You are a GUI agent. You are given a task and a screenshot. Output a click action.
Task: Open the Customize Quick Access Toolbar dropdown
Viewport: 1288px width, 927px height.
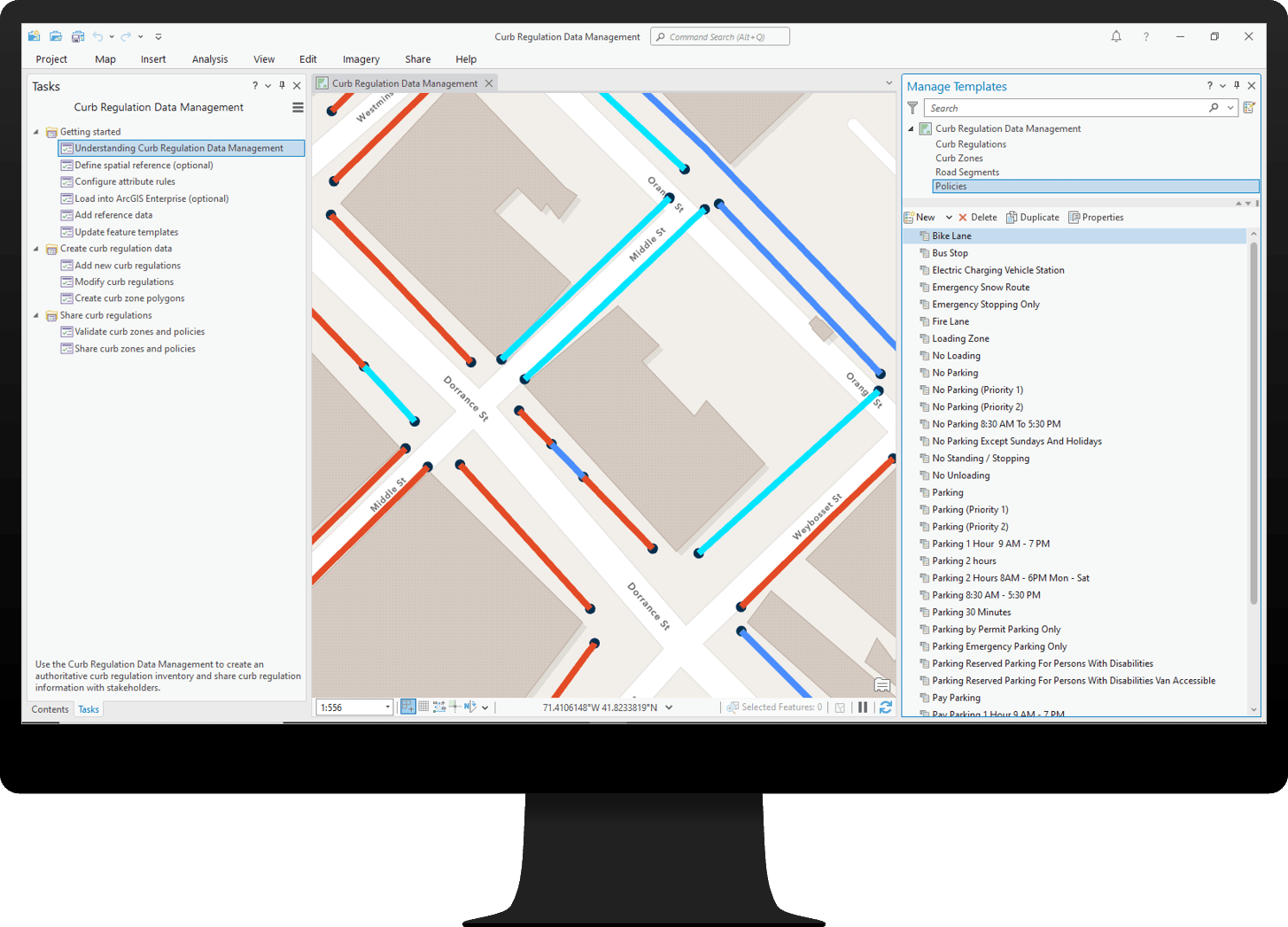point(159,36)
